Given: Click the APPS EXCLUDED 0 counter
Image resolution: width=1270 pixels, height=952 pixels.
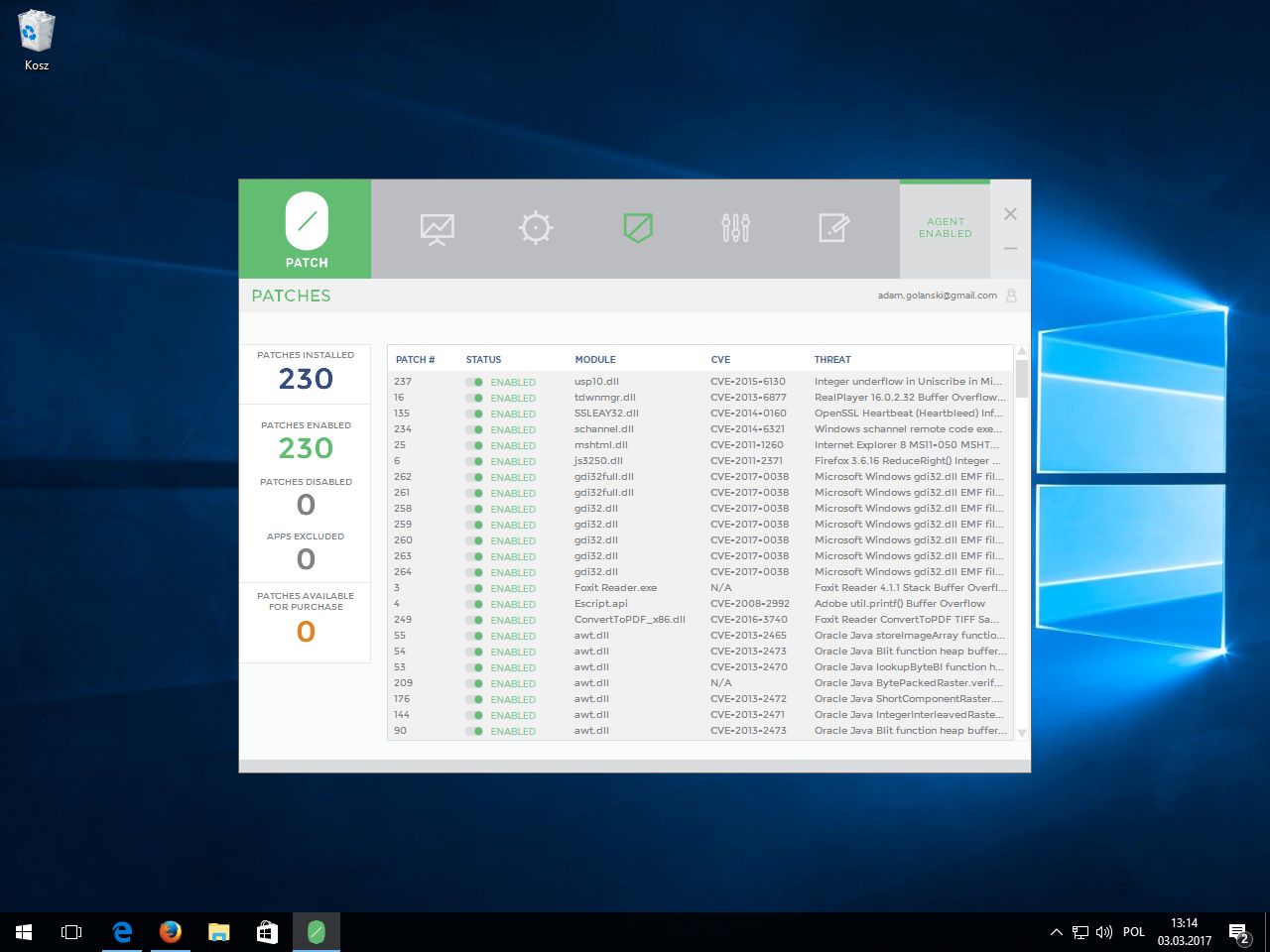Looking at the screenshot, I should pos(306,551).
